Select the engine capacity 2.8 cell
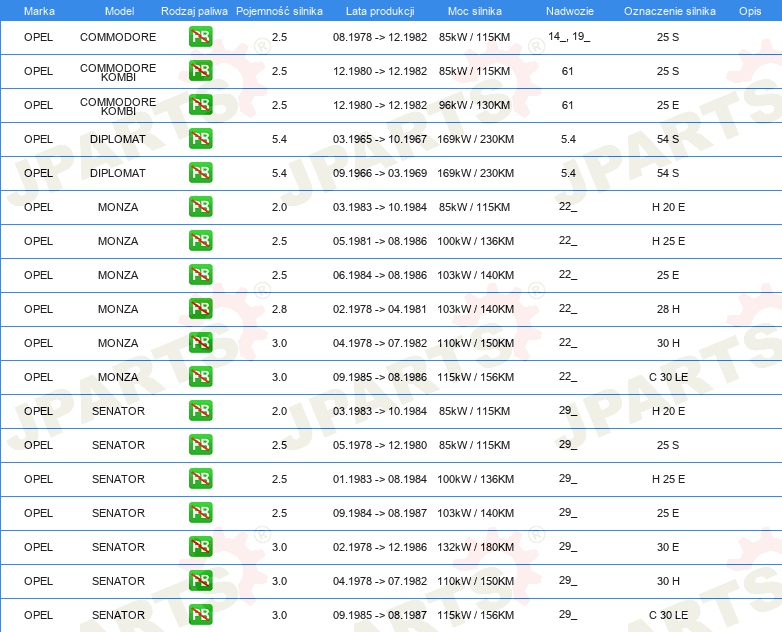The height and width of the screenshot is (632, 782). (x=279, y=309)
